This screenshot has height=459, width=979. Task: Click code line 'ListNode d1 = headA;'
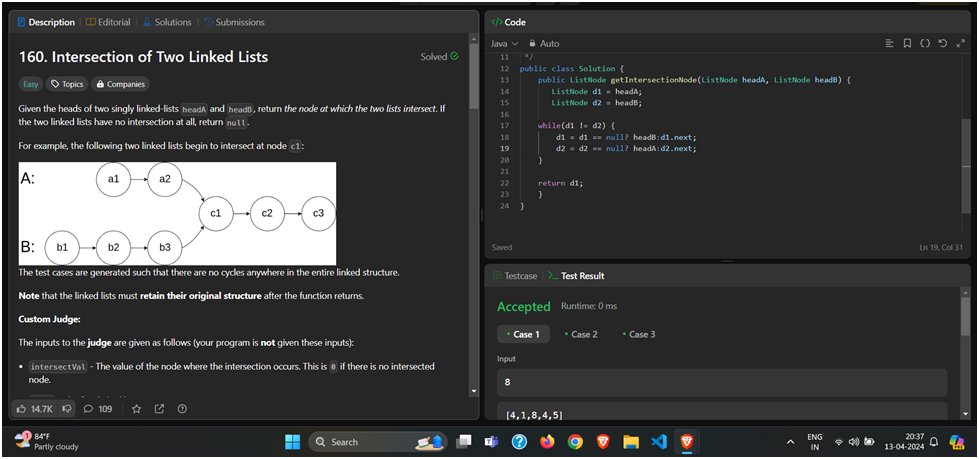point(596,91)
